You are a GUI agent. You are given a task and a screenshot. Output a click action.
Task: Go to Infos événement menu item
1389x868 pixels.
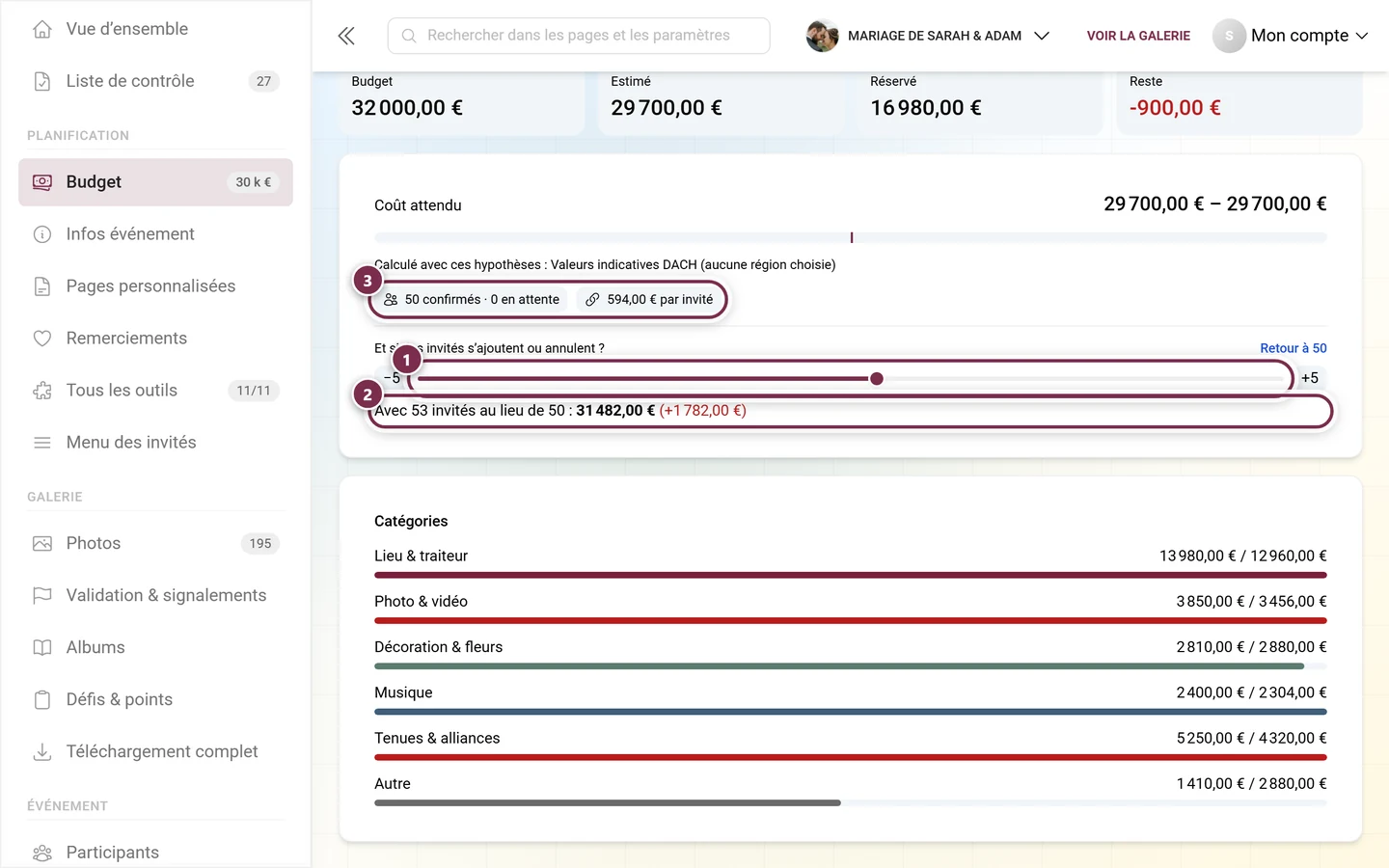[155, 234]
